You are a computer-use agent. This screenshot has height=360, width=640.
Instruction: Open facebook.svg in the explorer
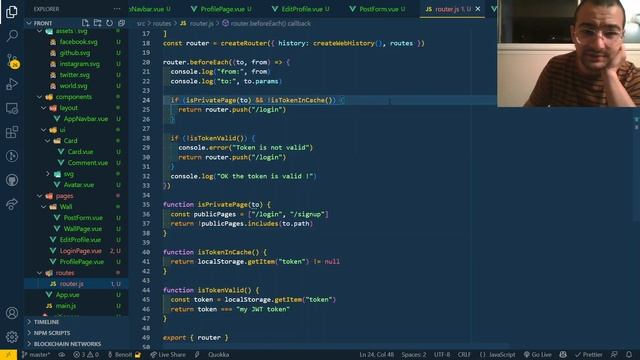pyautogui.click(x=78, y=42)
